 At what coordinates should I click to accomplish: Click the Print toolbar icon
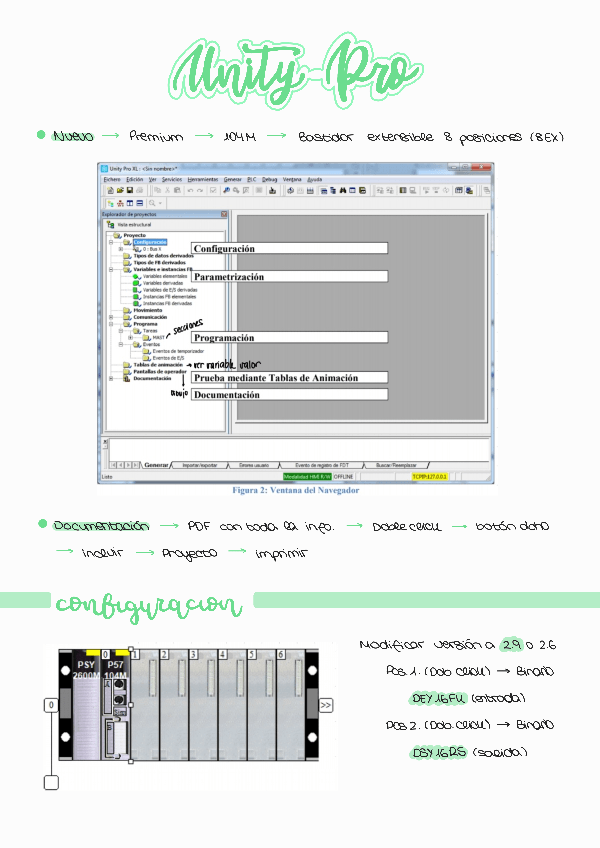click(140, 190)
